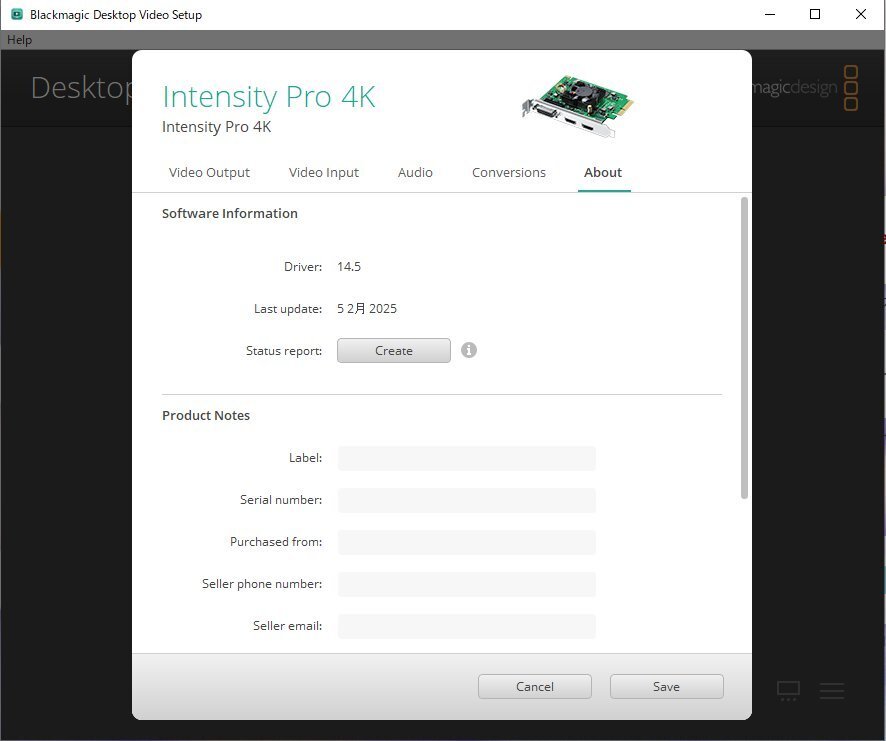This screenshot has width=886, height=741.
Task: Open the Video Input tab
Action: click(324, 172)
